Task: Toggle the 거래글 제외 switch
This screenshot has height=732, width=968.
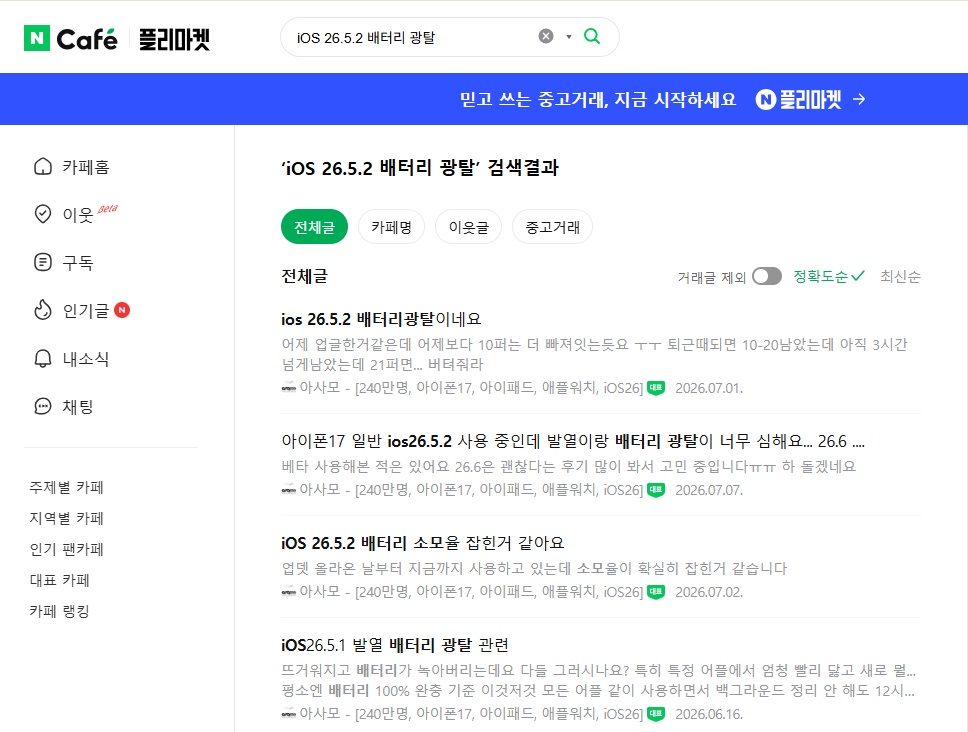Action: point(767,276)
